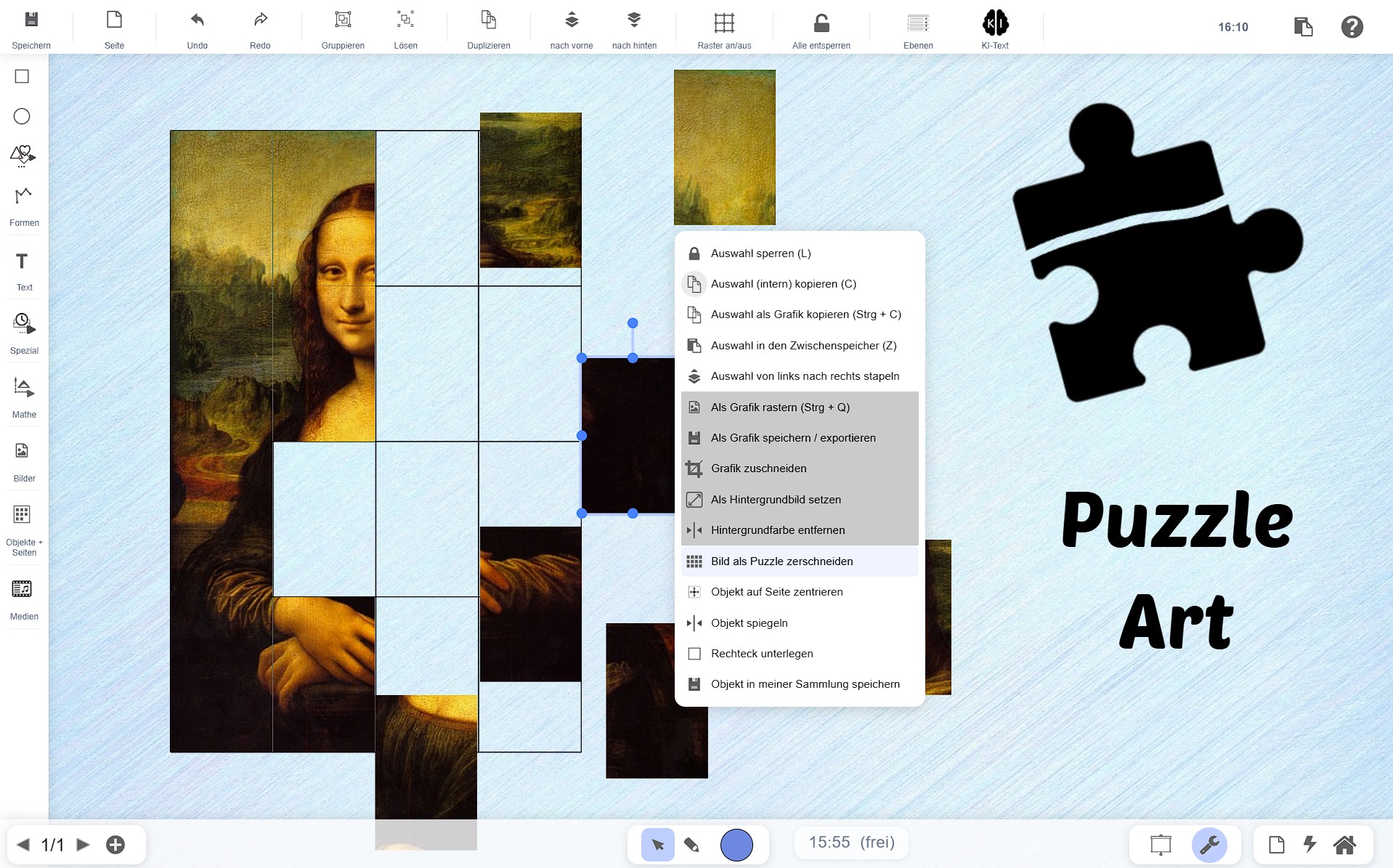Select the landscape puzzle piece beside the grid
This screenshot has height=868, width=1393.
(x=531, y=190)
